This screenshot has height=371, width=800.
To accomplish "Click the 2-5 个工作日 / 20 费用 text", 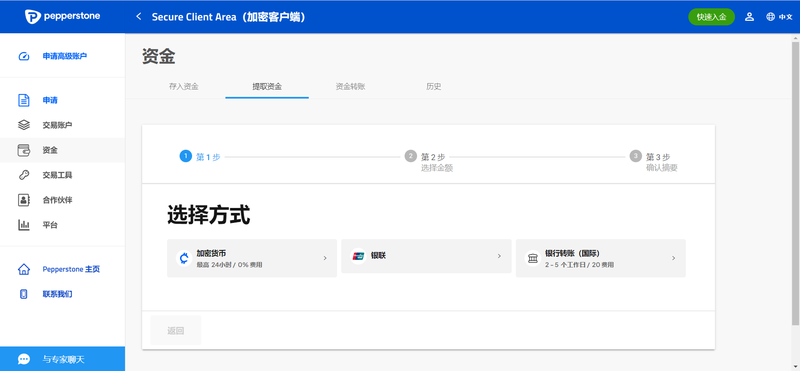I will pos(580,265).
